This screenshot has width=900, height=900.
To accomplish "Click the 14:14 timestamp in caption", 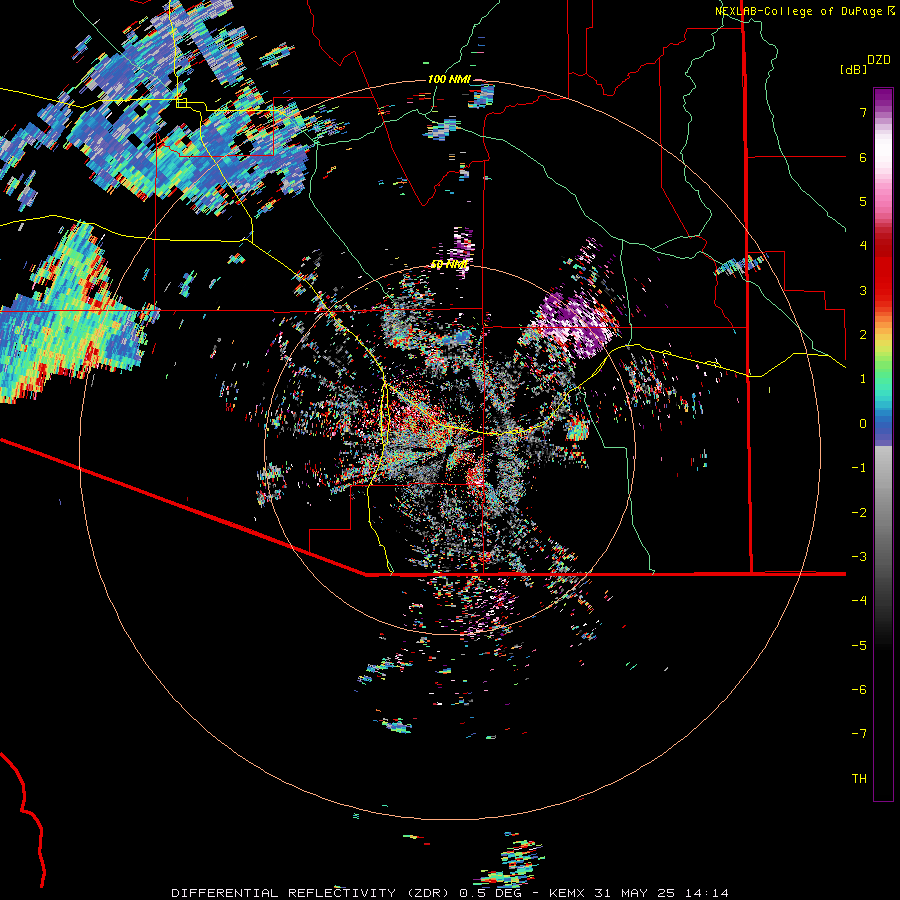I will point(707,893).
